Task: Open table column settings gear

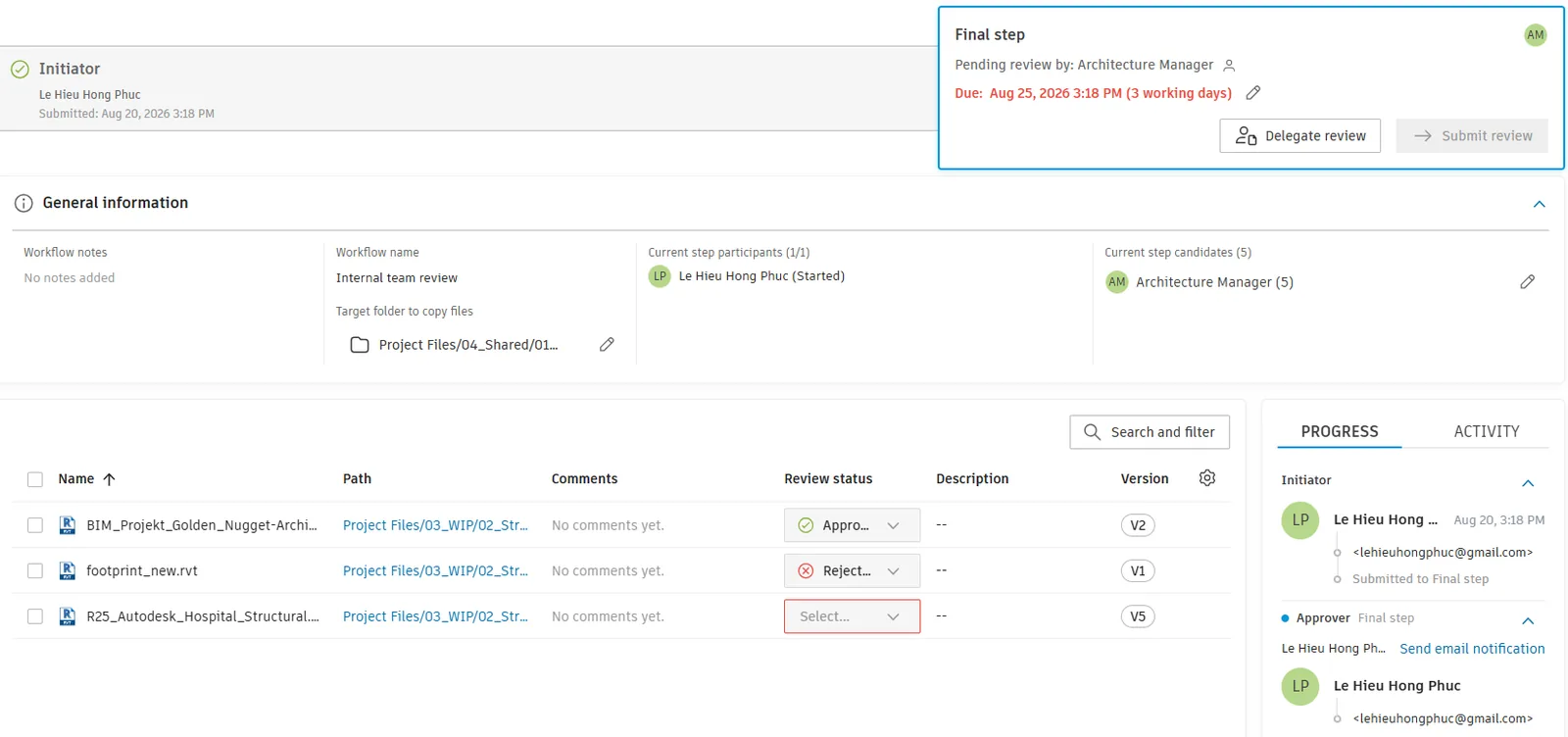Action: [1207, 477]
